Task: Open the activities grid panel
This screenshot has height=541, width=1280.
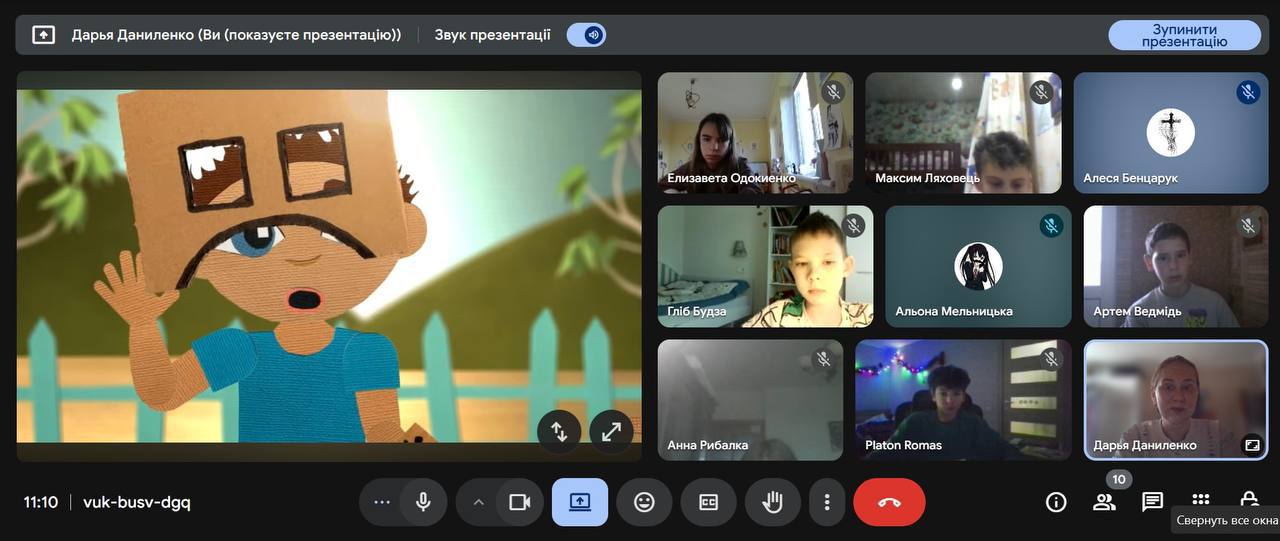Action: [1200, 500]
